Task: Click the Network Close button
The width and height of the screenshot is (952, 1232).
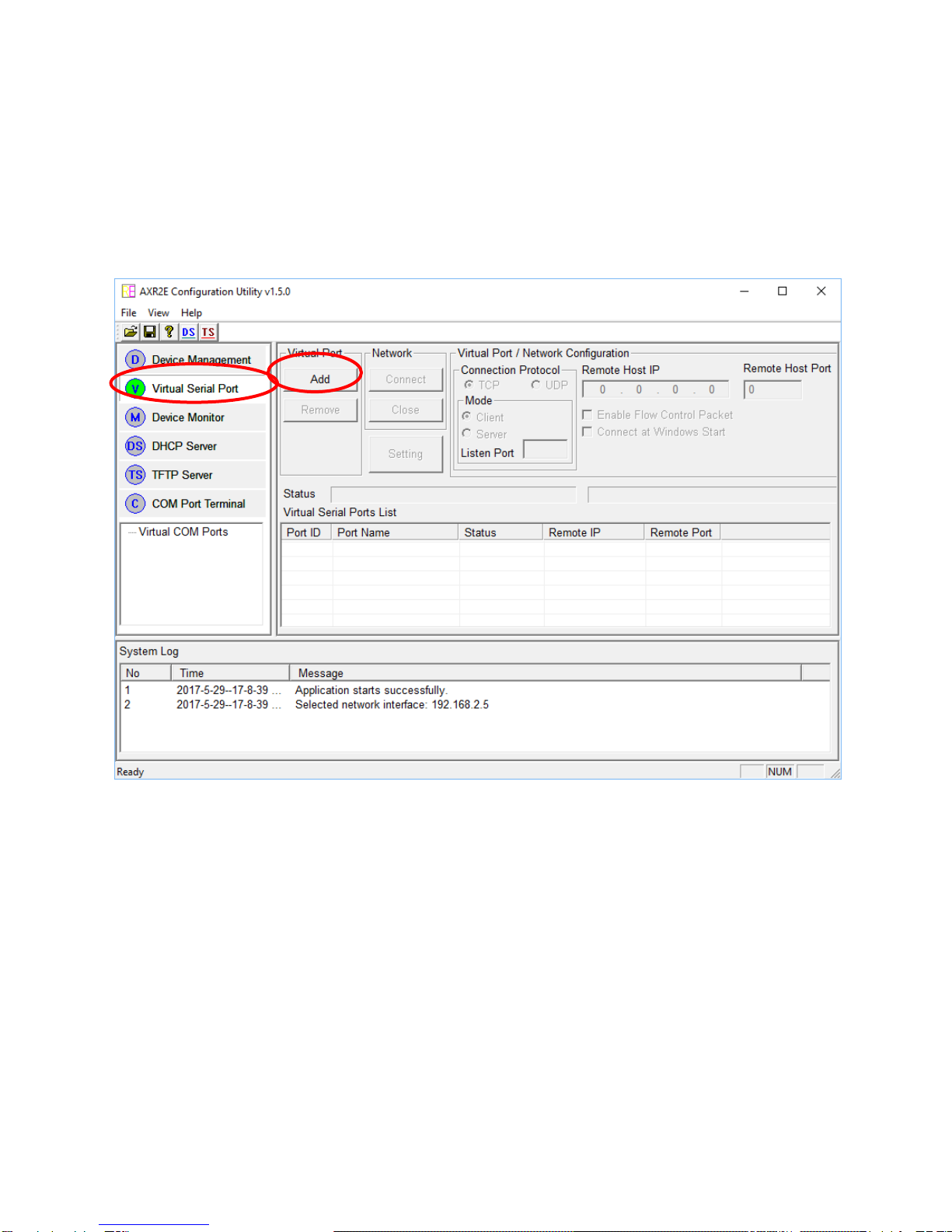Action: (x=406, y=410)
